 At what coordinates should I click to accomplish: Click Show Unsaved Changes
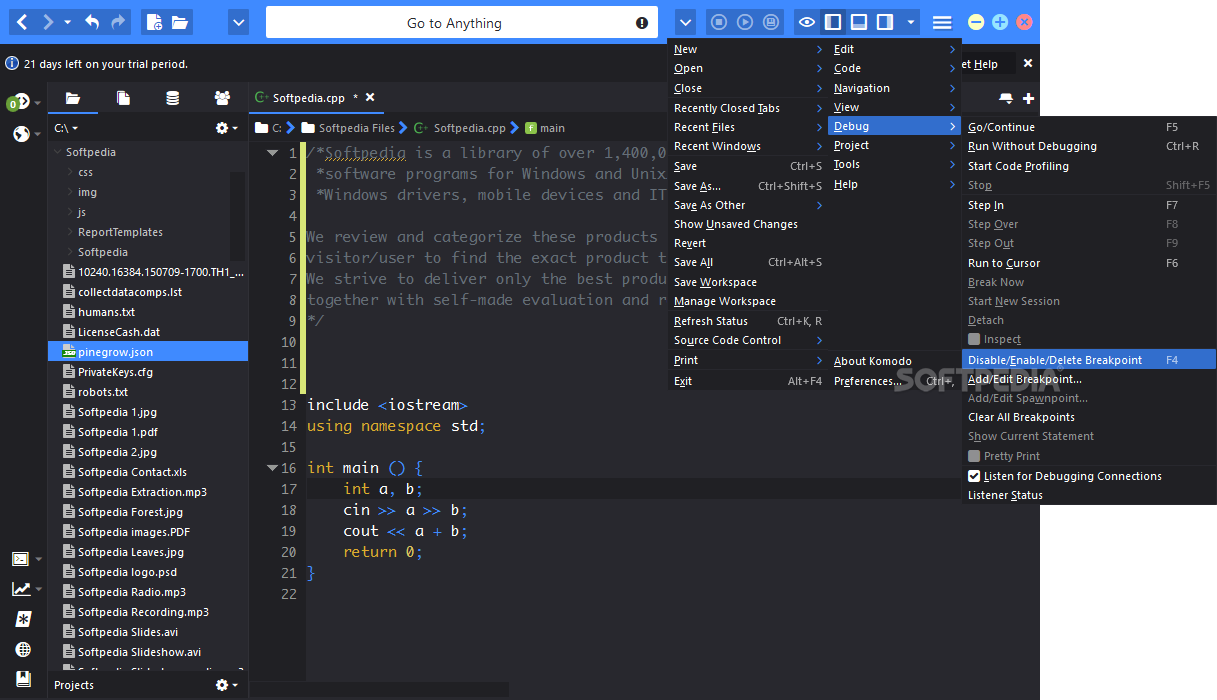748,224
